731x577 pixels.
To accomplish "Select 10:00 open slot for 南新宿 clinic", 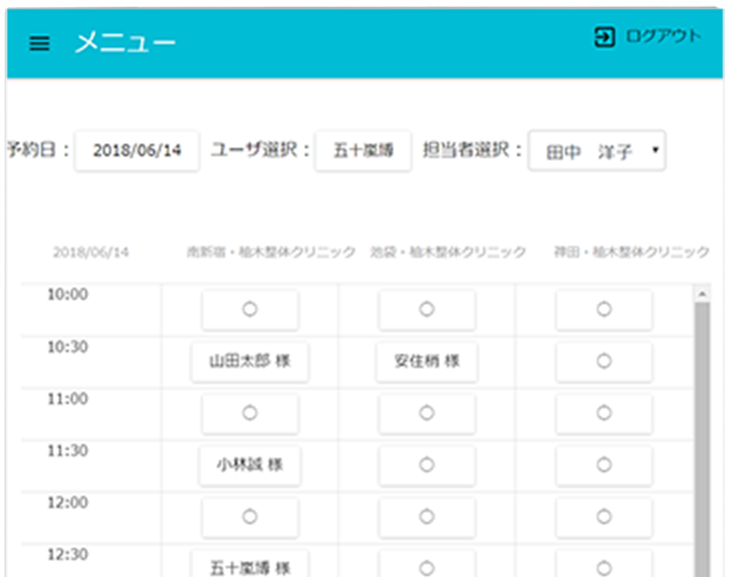I will 250,310.
